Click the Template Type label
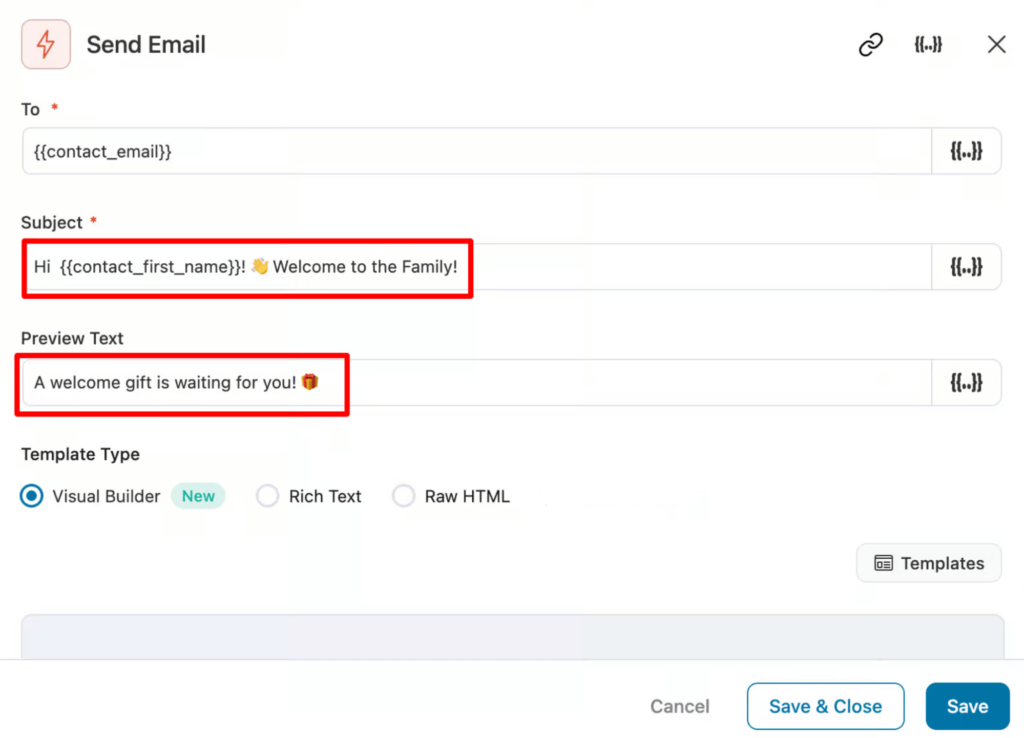Image resolution: width=1024 pixels, height=738 pixels. point(80,454)
